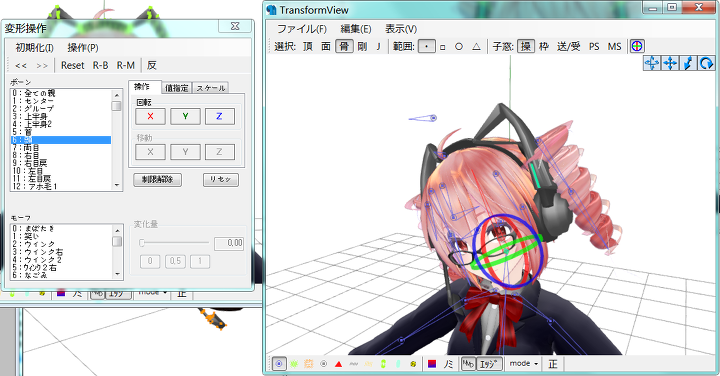Image resolution: width=720 pixels, height=376 pixels.
Task: Toggle joint selection J in TransformView toolbar
Action: (x=378, y=46)
